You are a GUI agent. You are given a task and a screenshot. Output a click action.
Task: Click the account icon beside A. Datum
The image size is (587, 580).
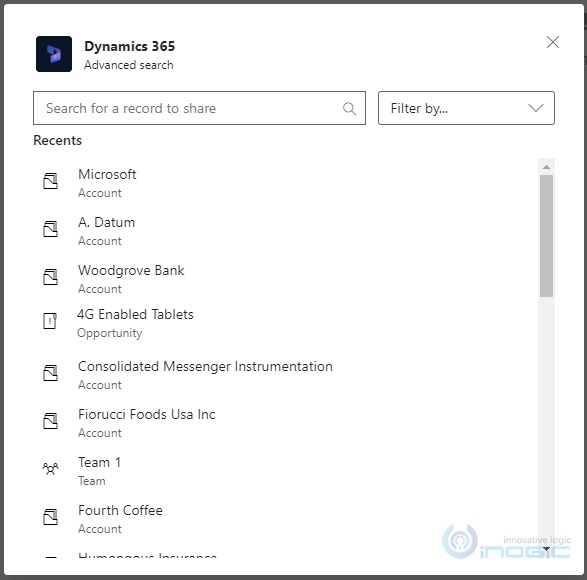50,229
